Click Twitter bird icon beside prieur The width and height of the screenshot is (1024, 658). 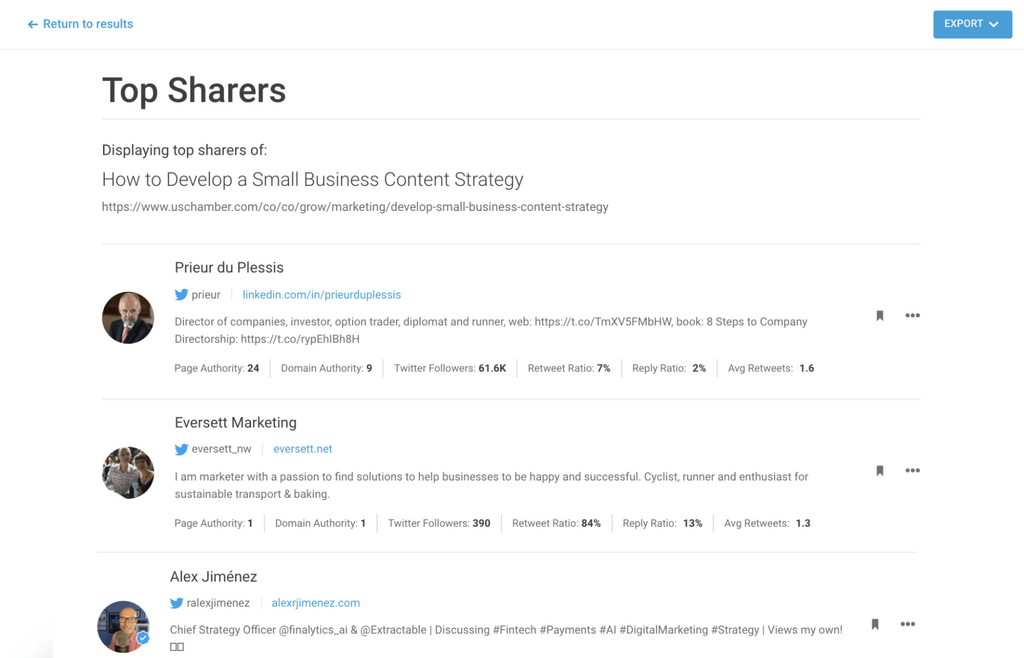pyautogui.click(x=181, y=295)
